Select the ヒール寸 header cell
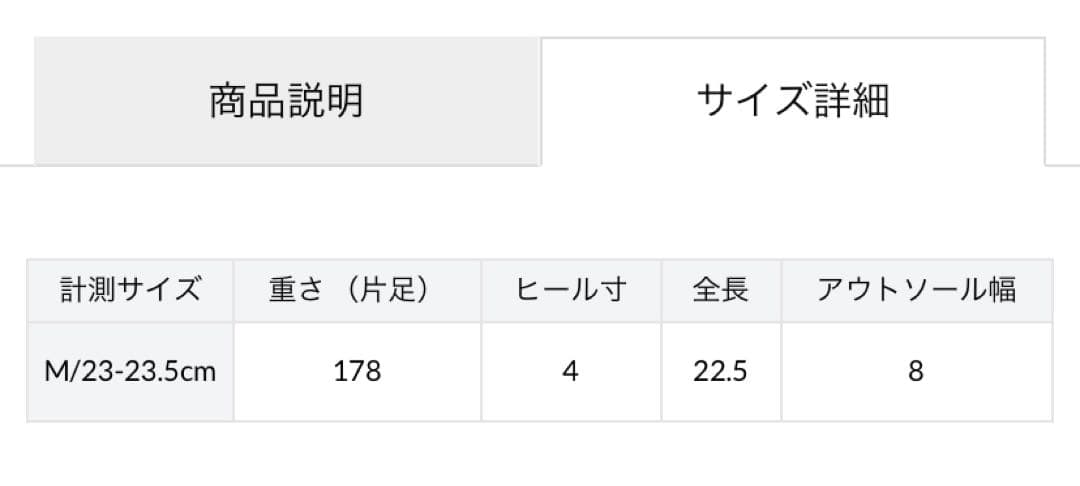The width and height of the screenshot is (1080, 486). coord(571,290)
